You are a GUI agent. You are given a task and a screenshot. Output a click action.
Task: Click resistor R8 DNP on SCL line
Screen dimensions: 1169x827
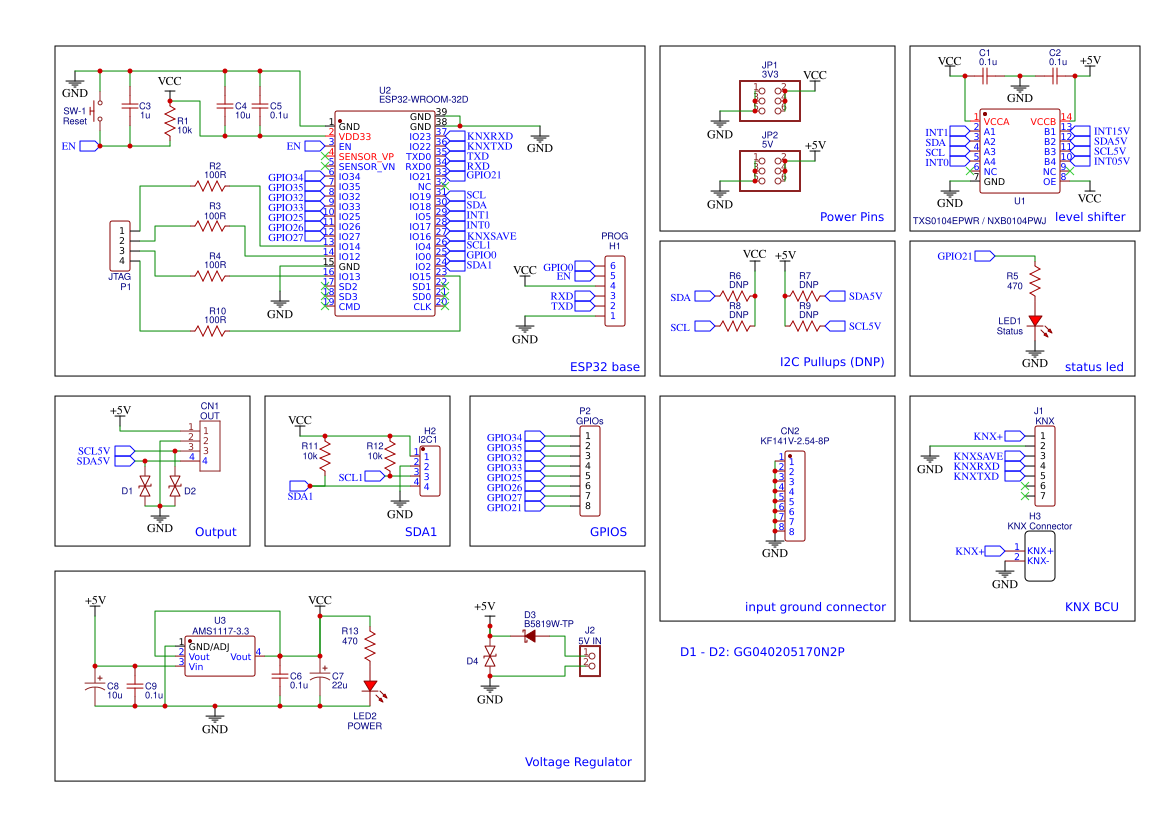point(734,326)
